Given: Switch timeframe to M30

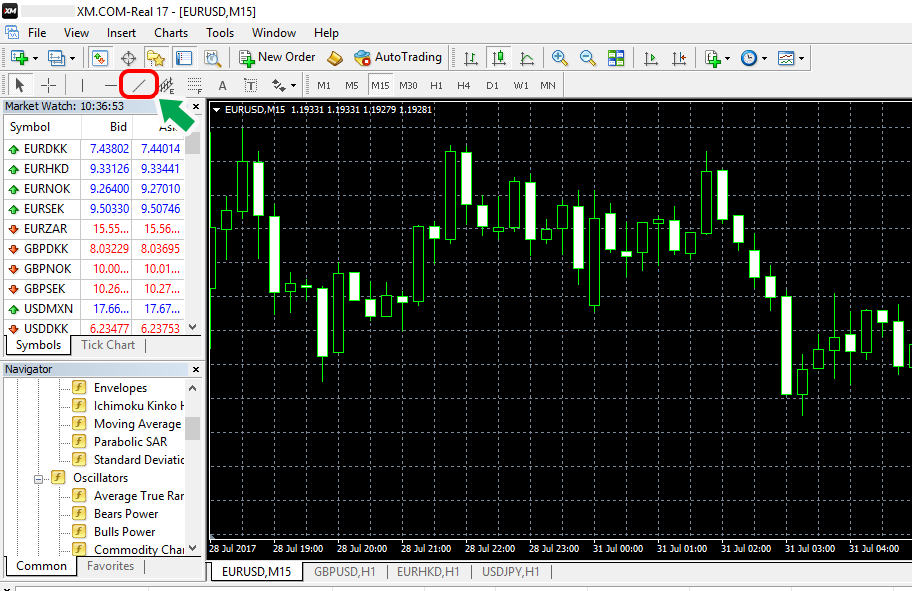Looking at the screenshot, I should point(408,86).
